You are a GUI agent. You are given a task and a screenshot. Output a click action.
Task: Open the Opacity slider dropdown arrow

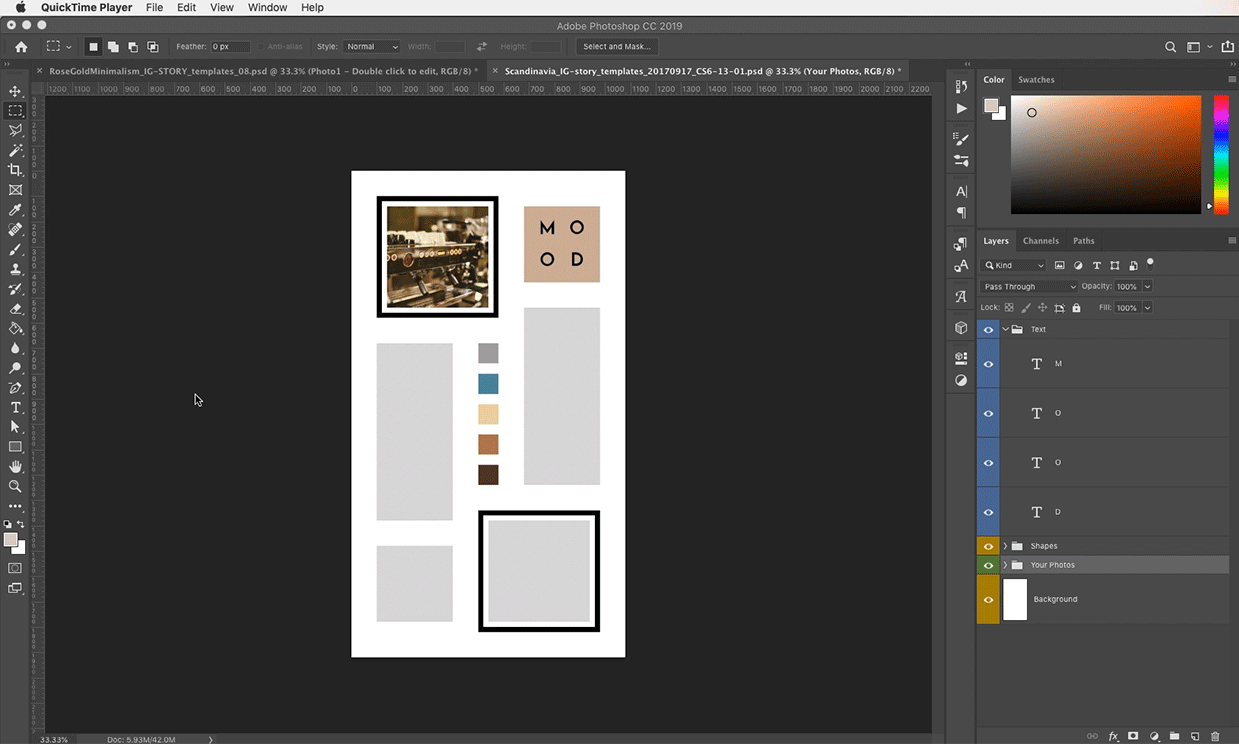tap(1147, 286)
